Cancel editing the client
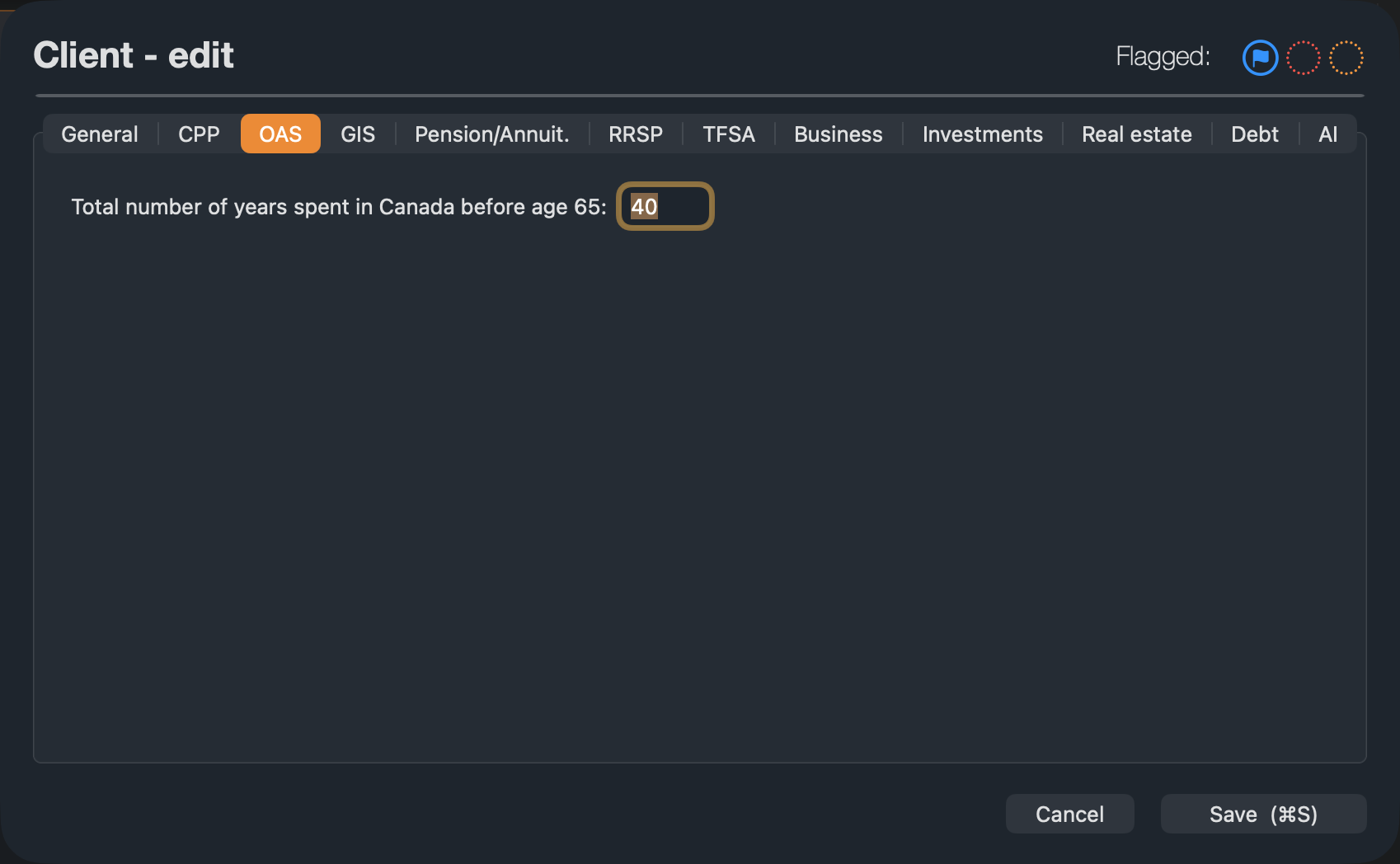This screenshot has width=1400, height=864. point(1069,815)
